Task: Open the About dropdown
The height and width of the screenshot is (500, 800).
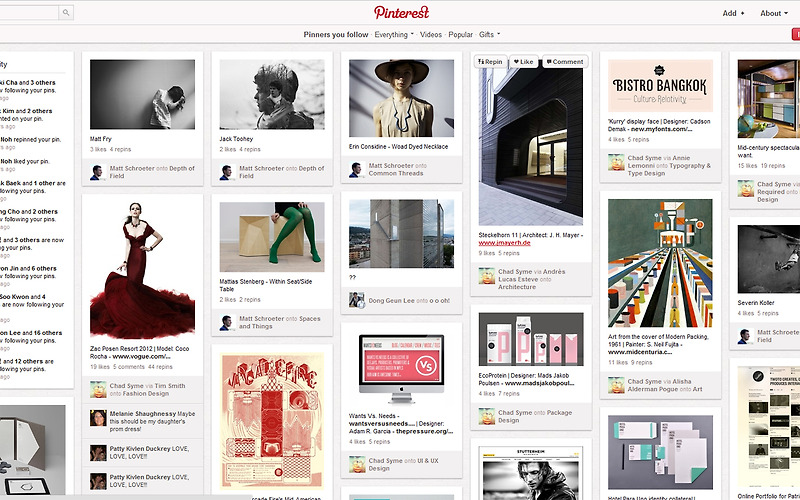Action: 774,13
